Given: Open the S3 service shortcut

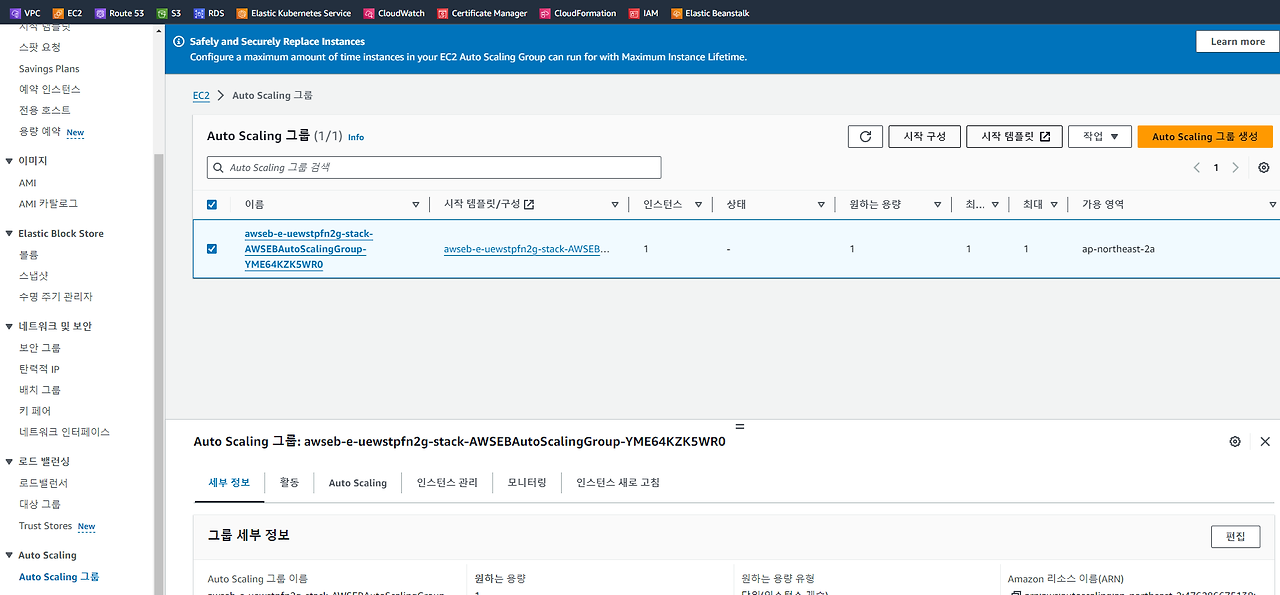Looking at the screenshot, I should pyautogui.click(x=168, y=13).
